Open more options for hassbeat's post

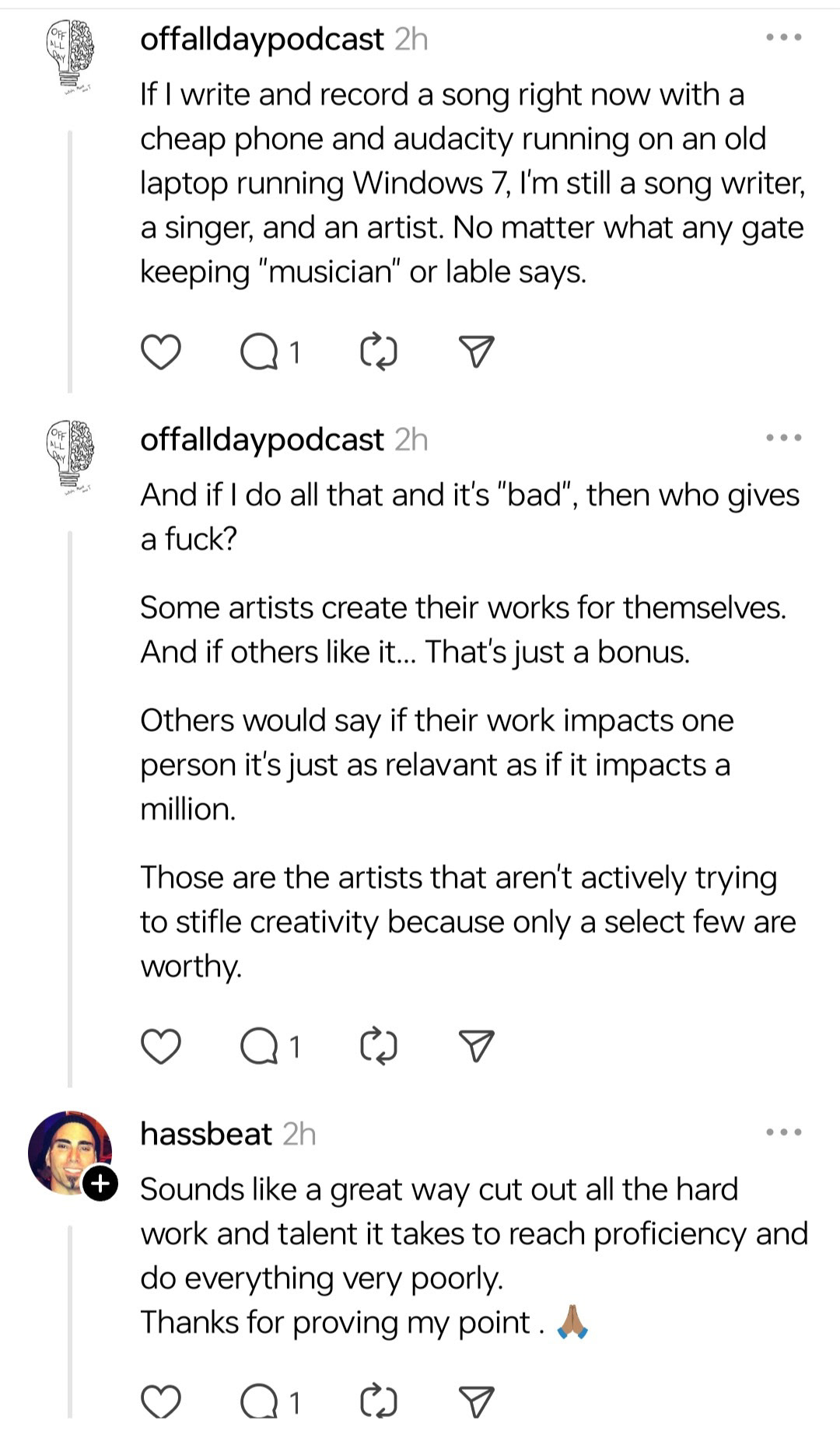click(783, 1132)
